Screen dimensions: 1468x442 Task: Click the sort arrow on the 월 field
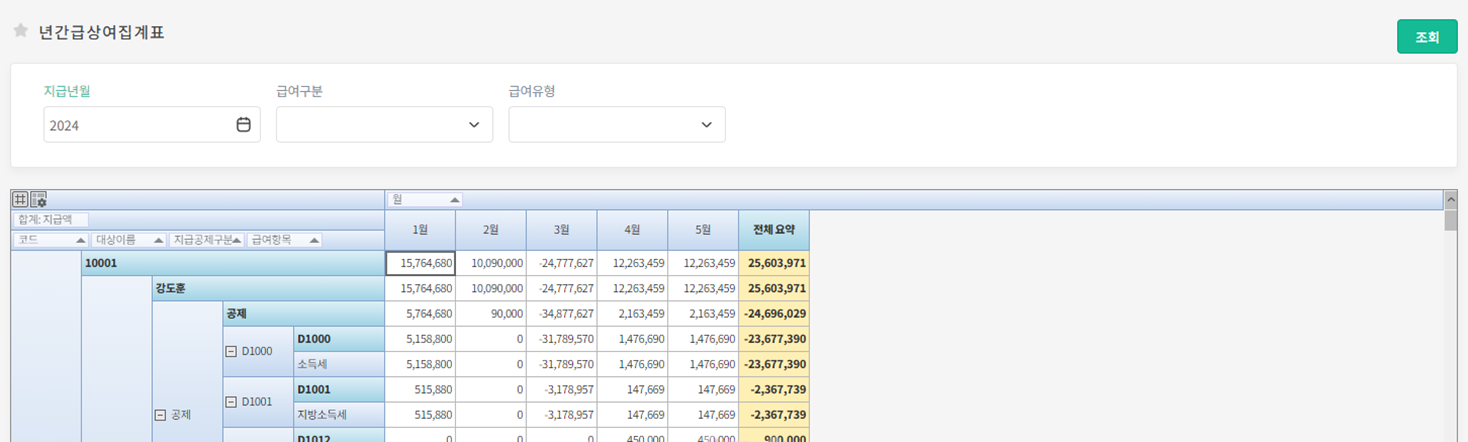[x=454, y=200]
